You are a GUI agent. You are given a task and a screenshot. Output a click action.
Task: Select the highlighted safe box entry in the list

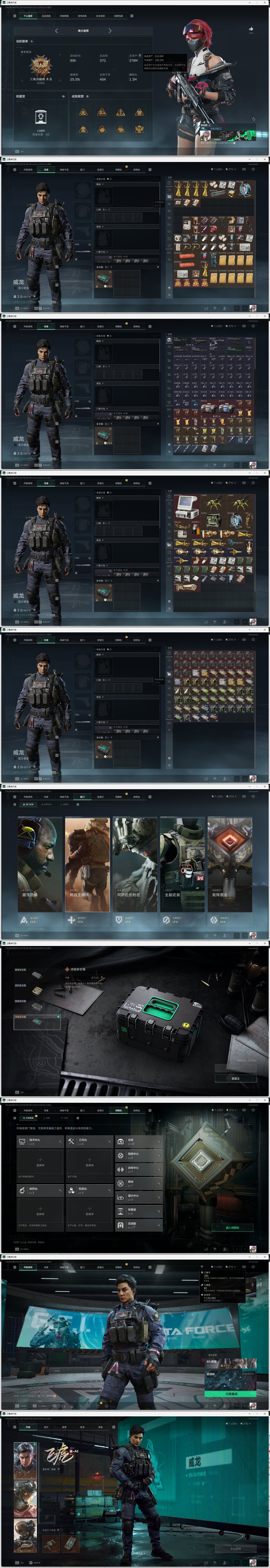coord(37,1022)
